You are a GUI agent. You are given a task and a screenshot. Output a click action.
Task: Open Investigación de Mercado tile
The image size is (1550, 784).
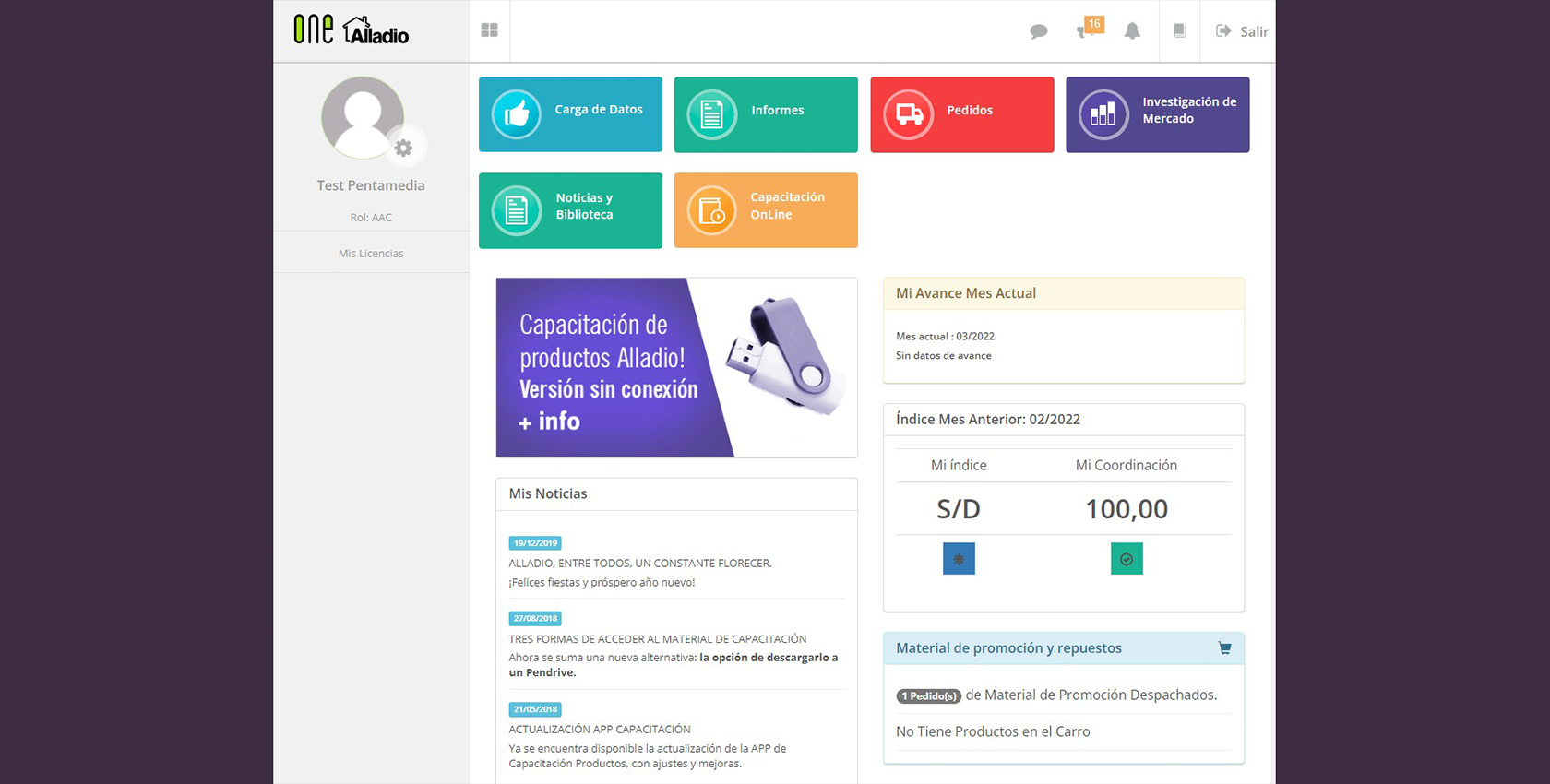(1158, 114)
